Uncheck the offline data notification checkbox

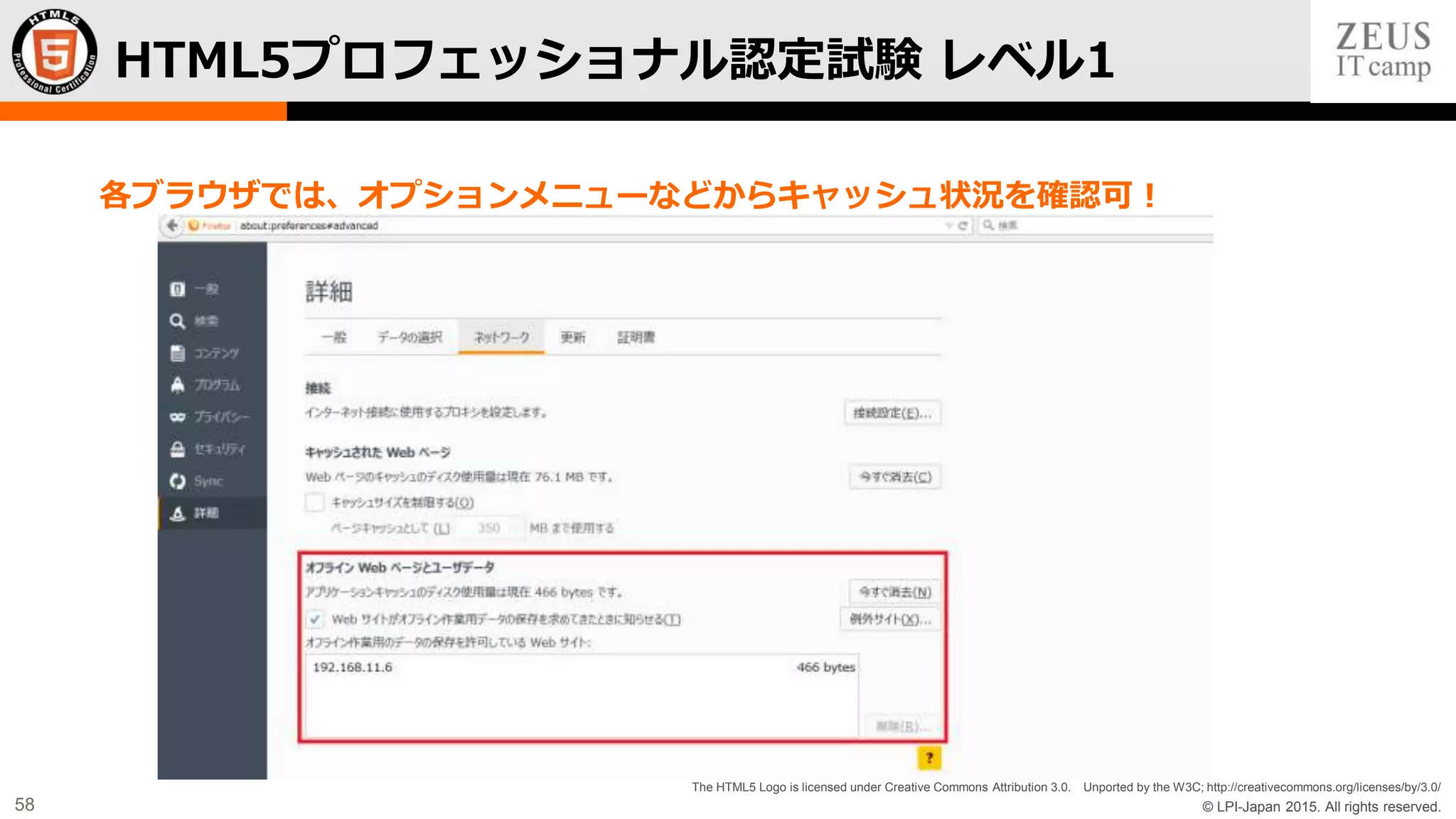314,619
